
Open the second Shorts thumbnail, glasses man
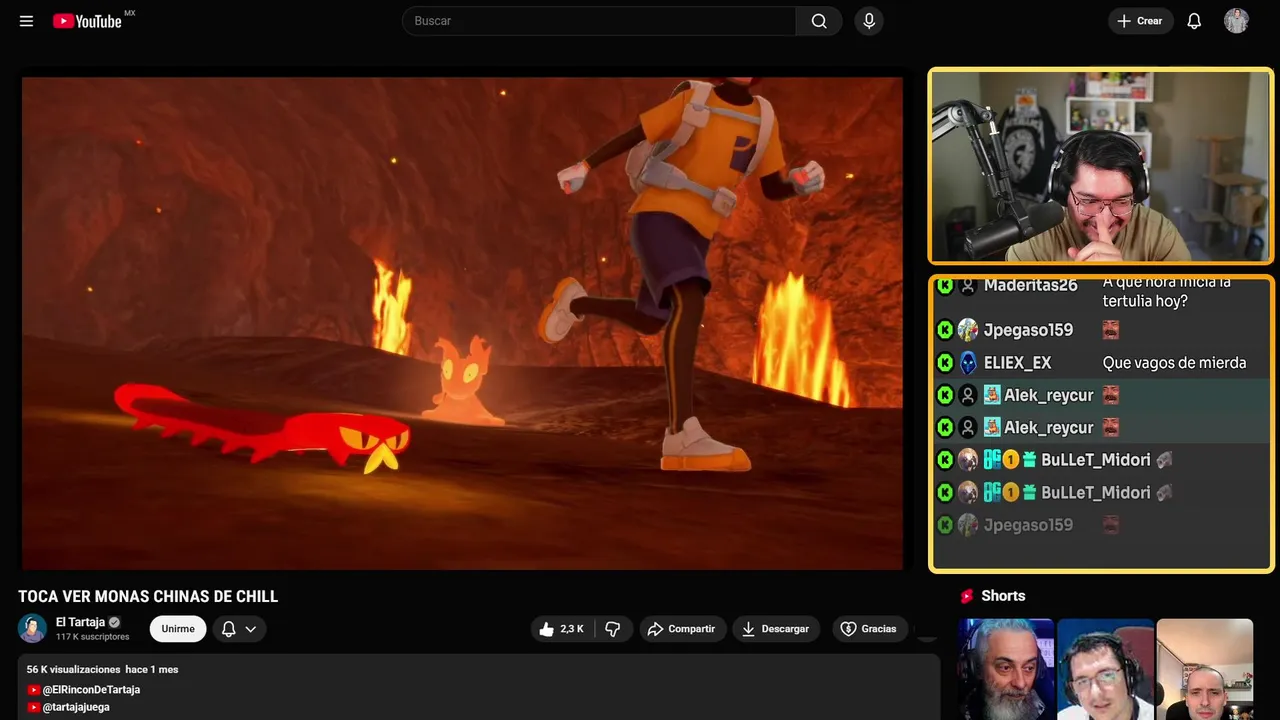(x=1105, y=669)
